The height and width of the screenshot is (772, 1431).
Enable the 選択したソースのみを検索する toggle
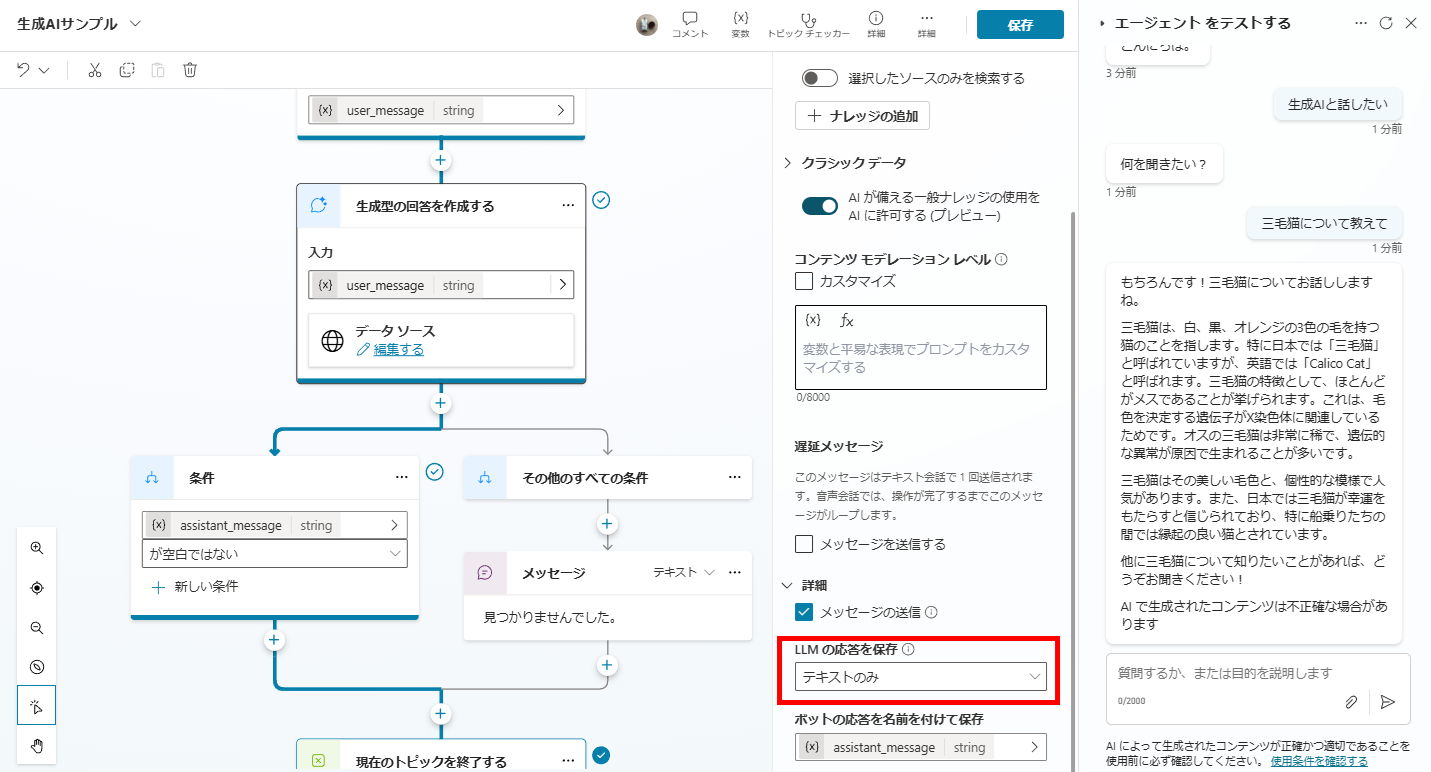point(819,77)
